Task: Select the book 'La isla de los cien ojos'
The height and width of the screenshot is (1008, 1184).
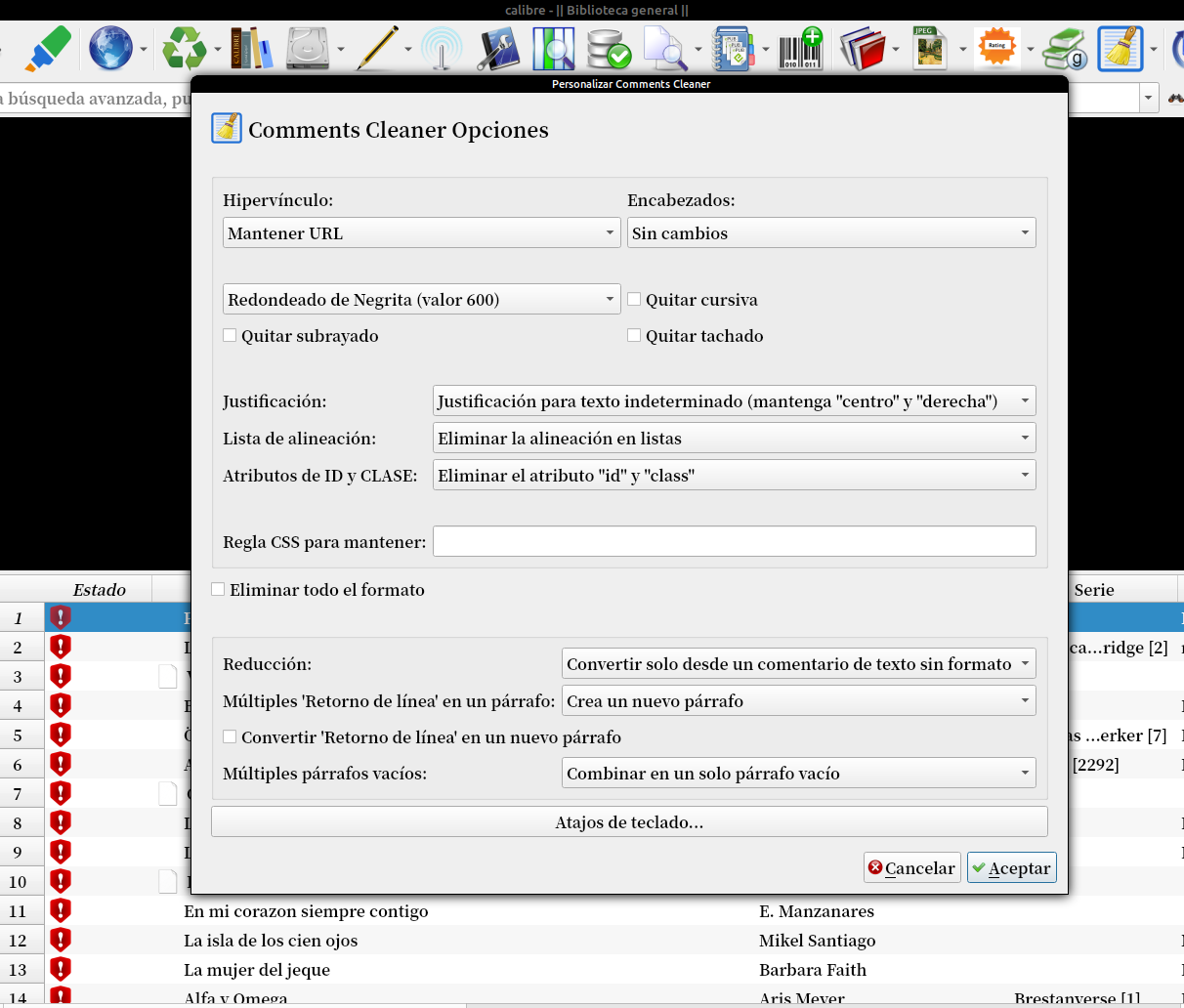Action: 271,940
